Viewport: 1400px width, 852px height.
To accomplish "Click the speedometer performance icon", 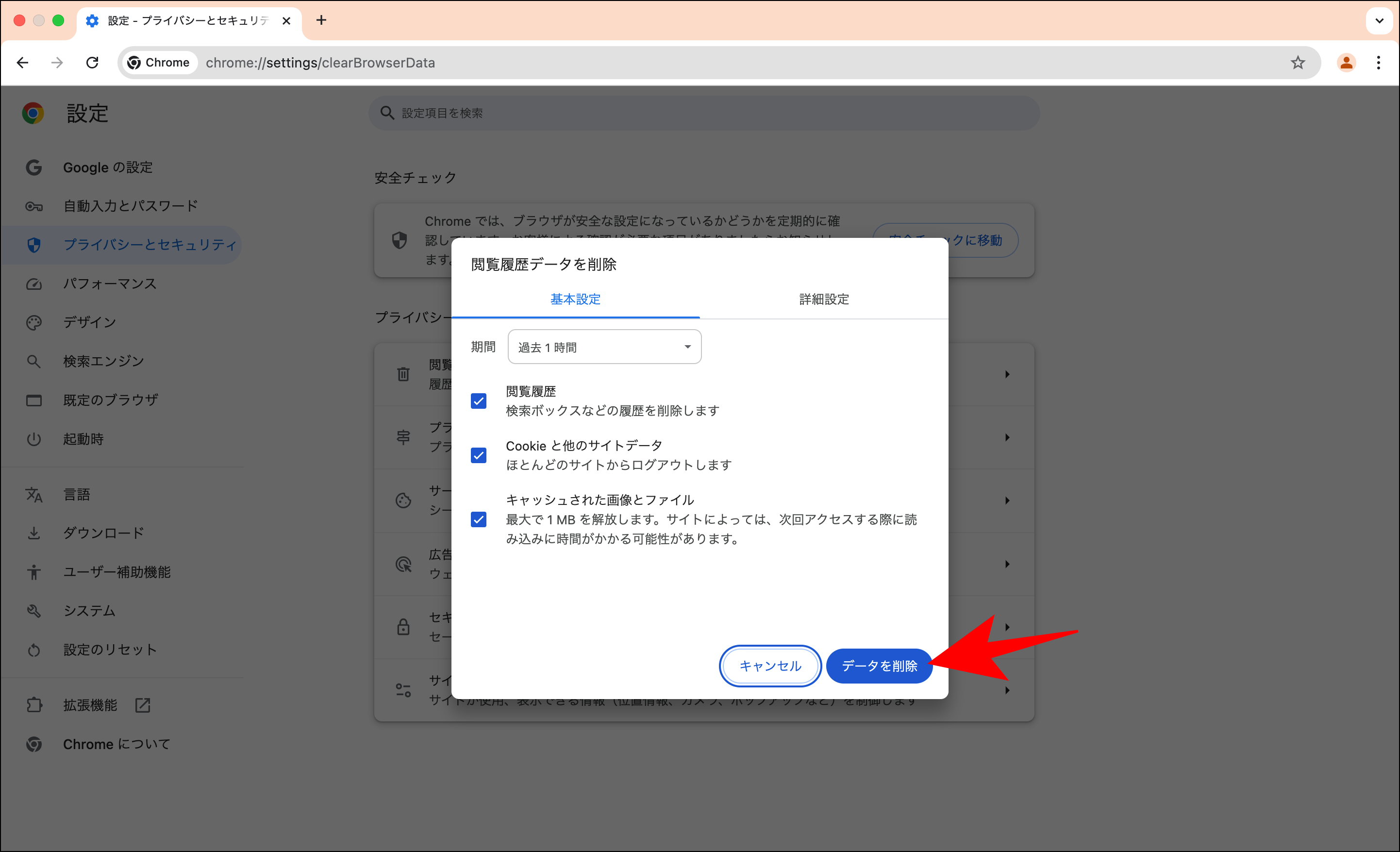I will [33, 284].
